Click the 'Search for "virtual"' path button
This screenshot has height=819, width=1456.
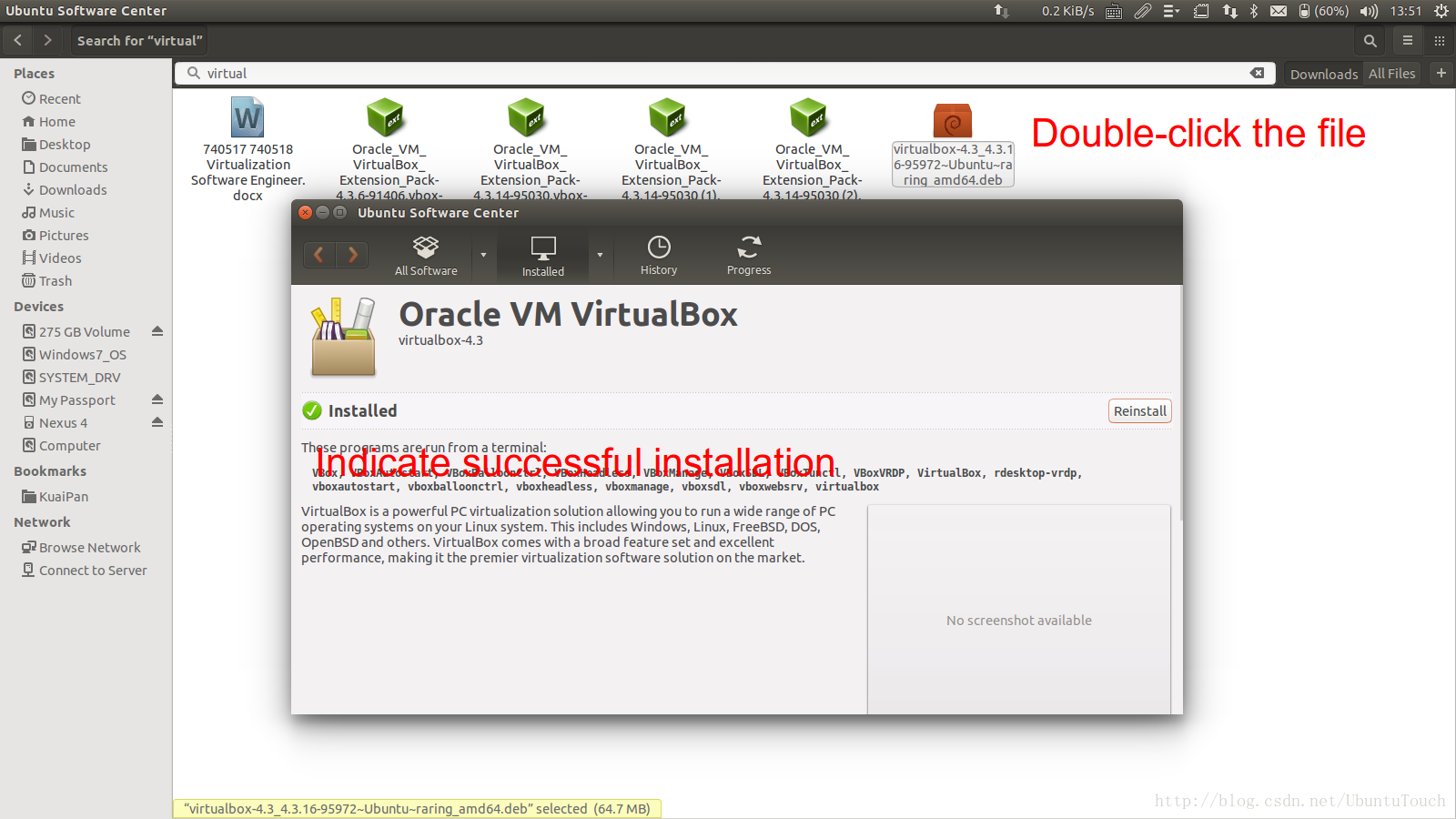[x=139, y=40]
